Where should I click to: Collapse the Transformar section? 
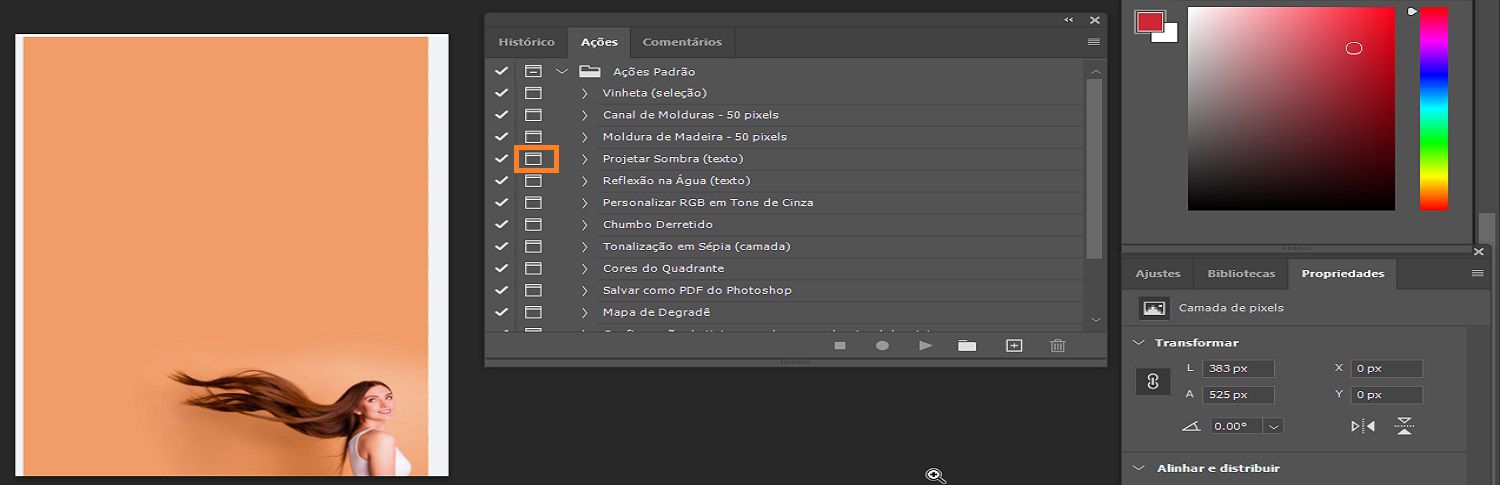(1139, 343)
